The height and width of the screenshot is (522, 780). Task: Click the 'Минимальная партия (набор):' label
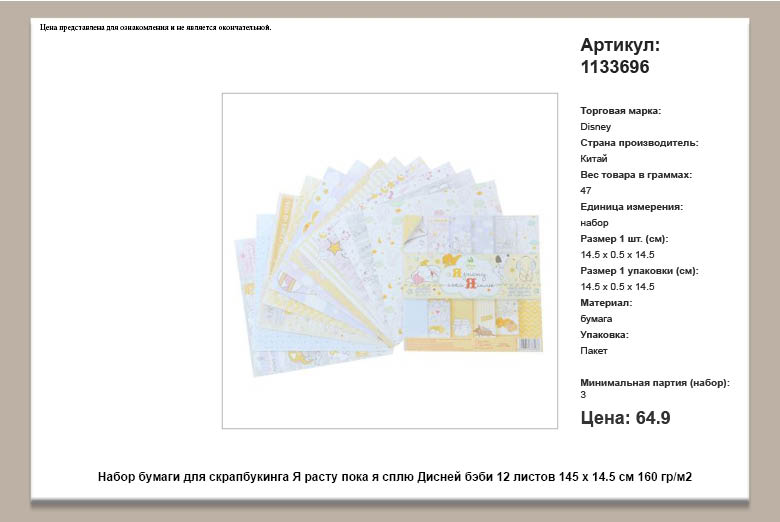pos(655,383)
